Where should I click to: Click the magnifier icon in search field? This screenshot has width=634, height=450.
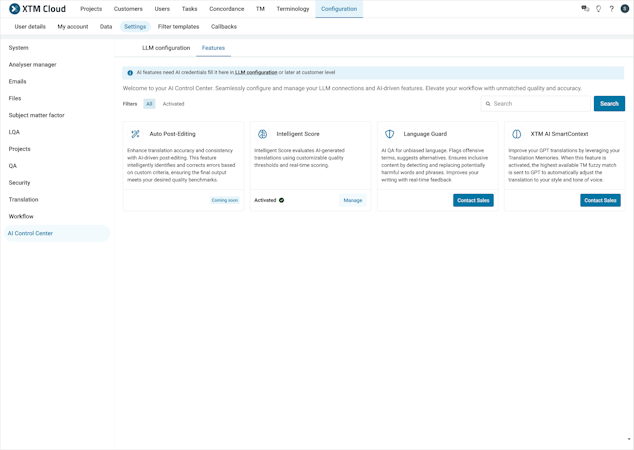(x=488, y=104)
